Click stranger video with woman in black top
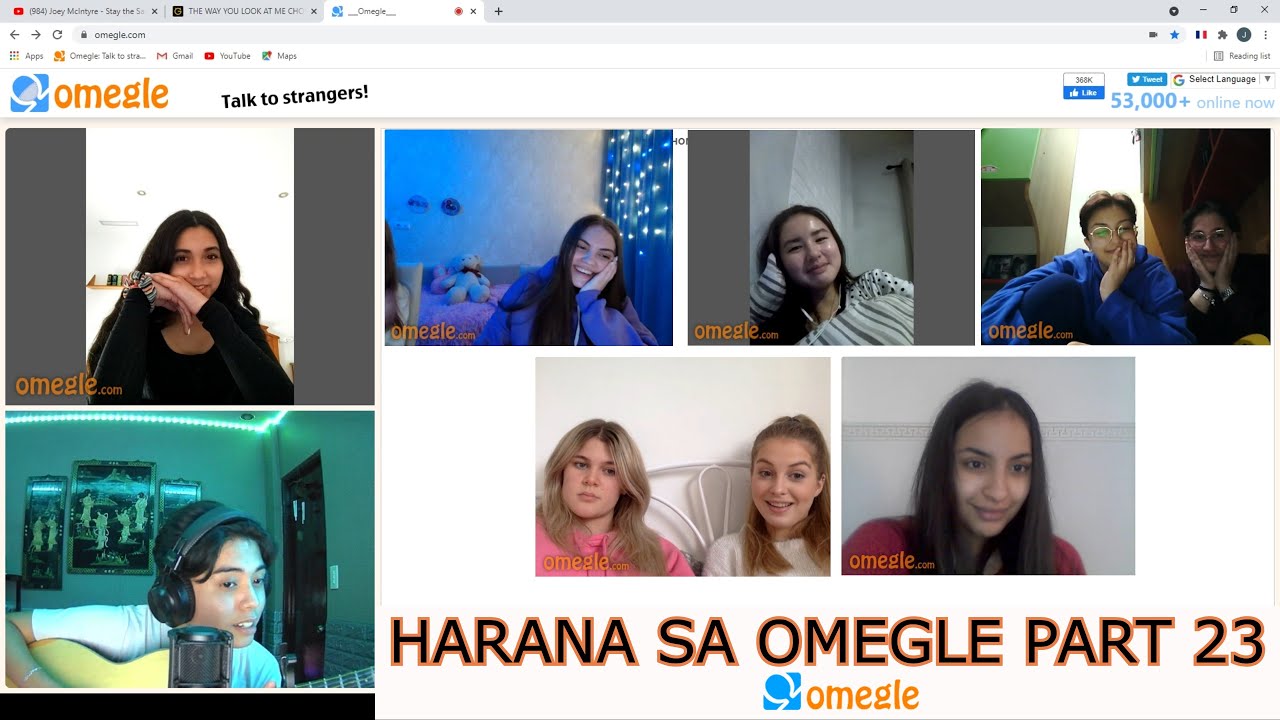1280x720 pixels. point(190,266)
